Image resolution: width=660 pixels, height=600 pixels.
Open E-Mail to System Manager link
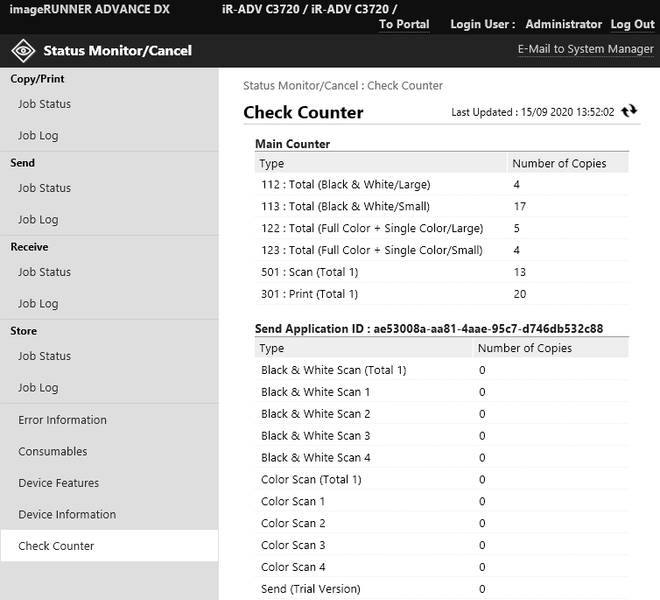pos(585,49)
